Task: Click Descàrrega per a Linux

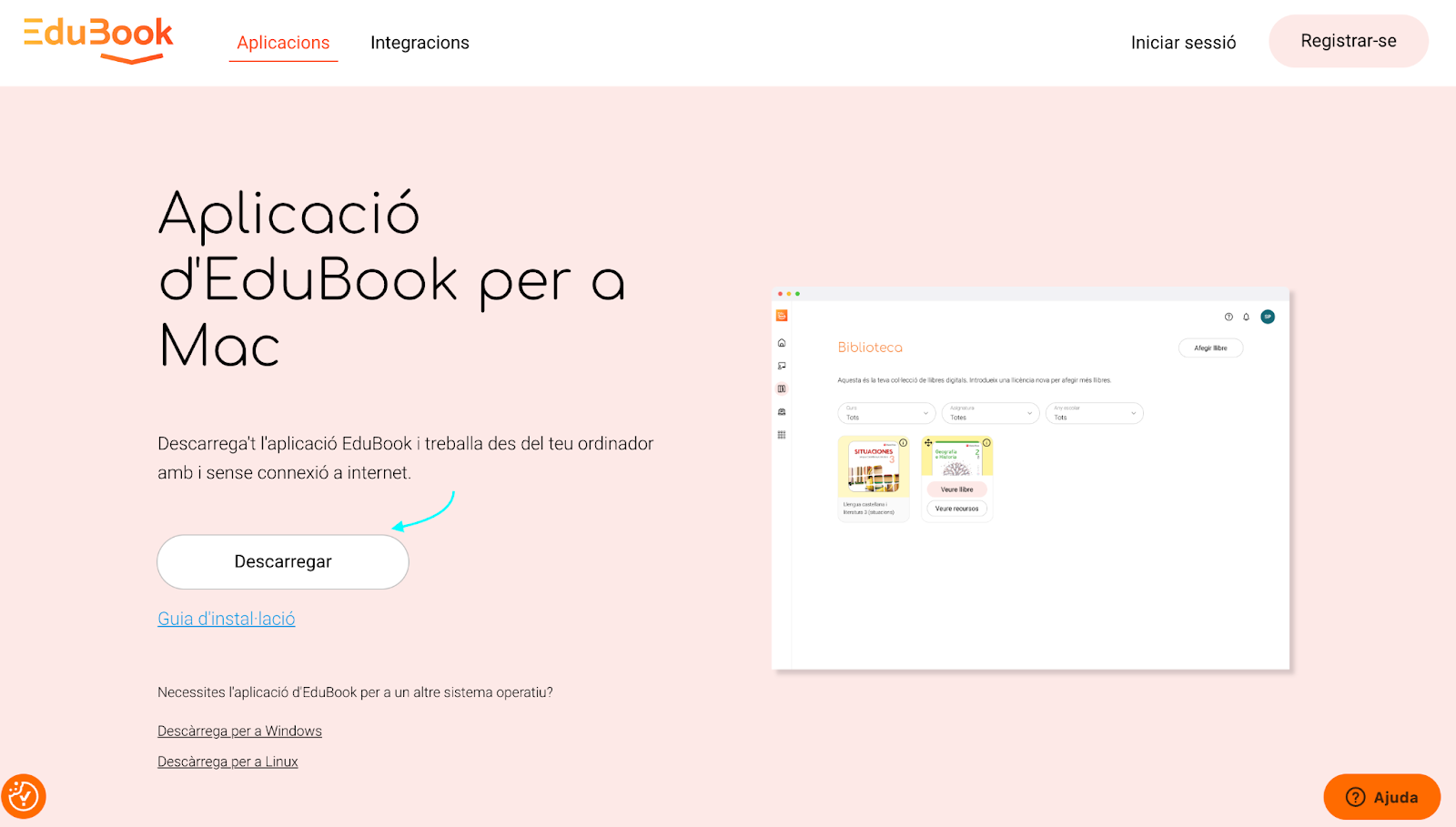Action: pos(227,761)
